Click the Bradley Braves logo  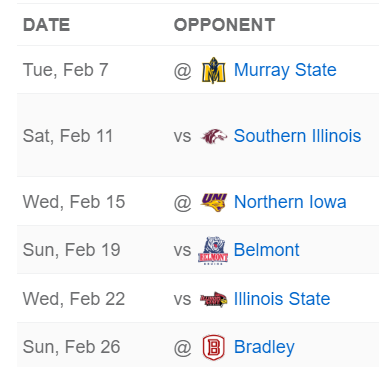coord(214,348)
